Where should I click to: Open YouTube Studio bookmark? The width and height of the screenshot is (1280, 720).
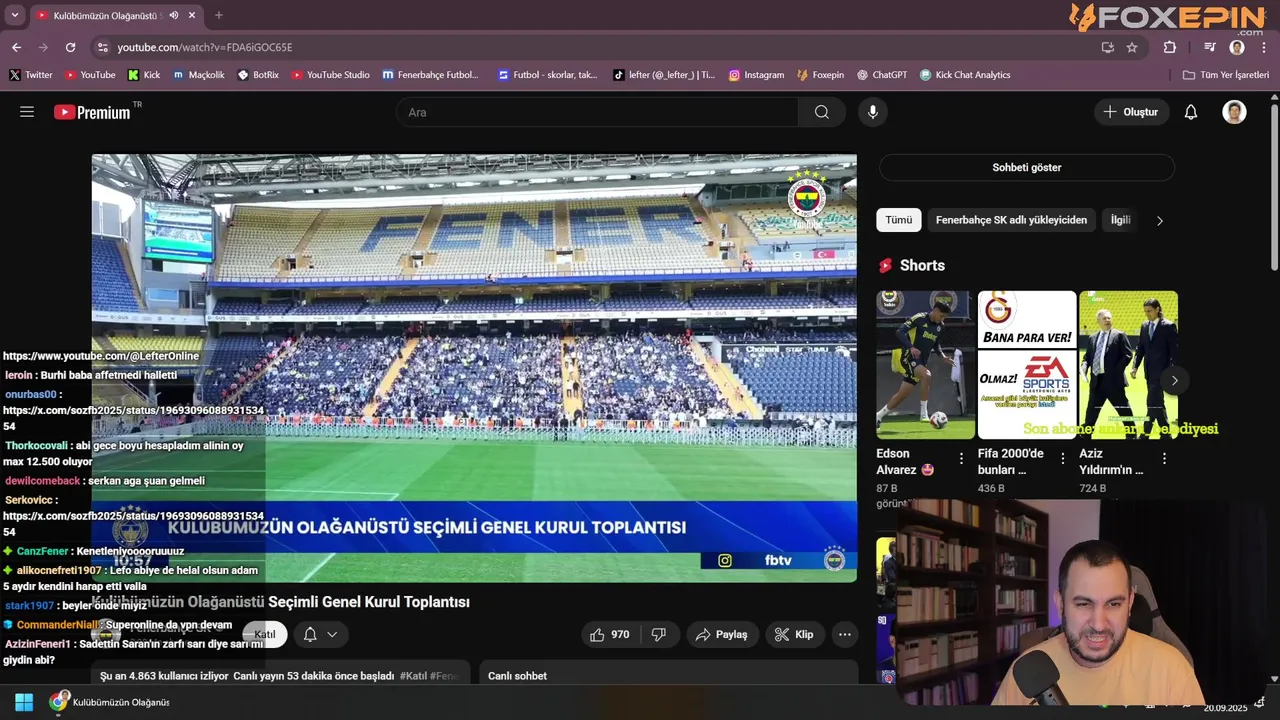pyautogui.click(x=331, y=75)
